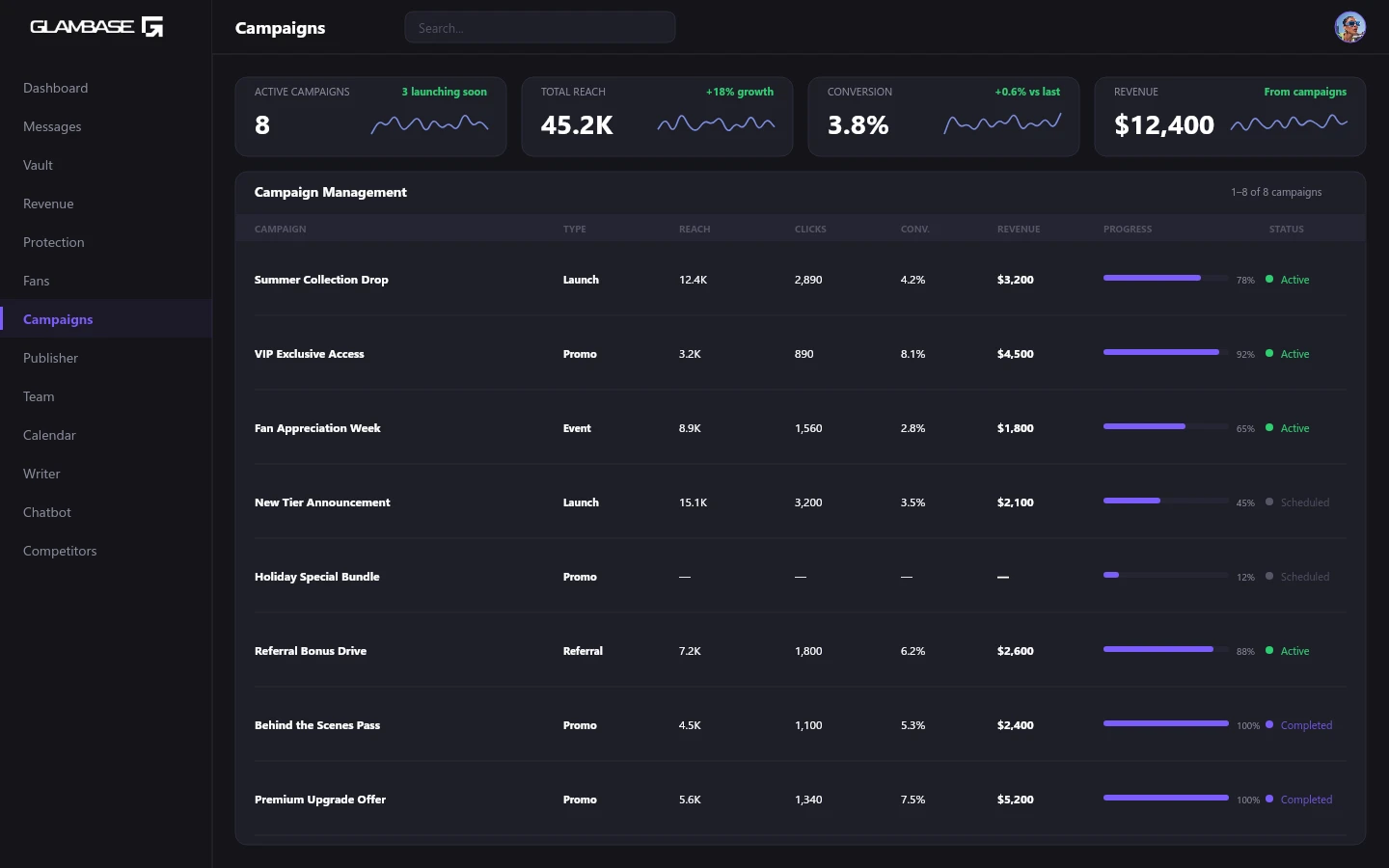Open the user profile avatar

[x=1349, y=27]
